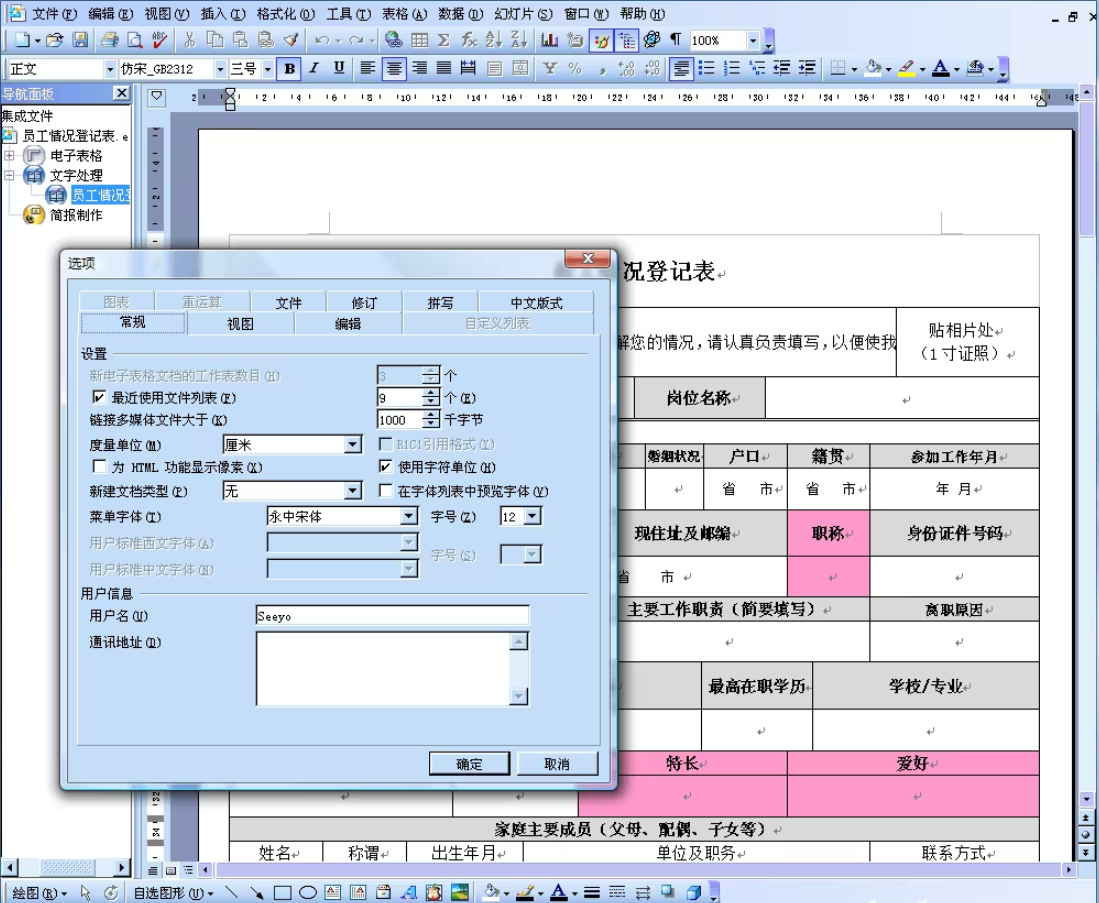Image resolution: width=1099 pixels, height=903 pixels.
Task: Click the font color A swatch
Action: [x=939, y=69]
